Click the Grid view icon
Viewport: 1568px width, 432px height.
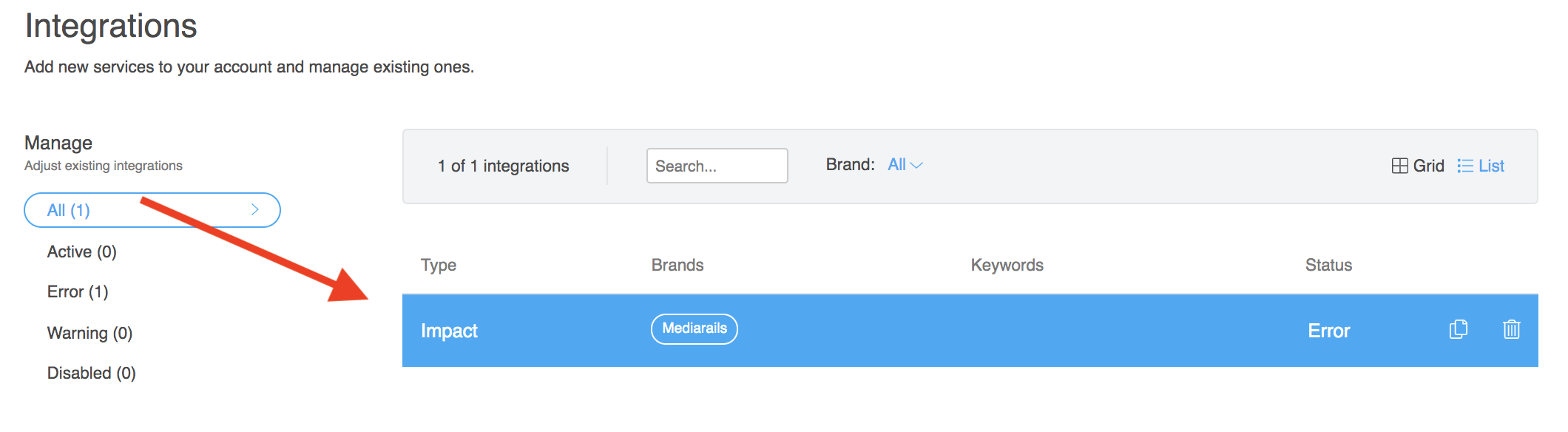pyautogui.click(x=1399, y=166)
